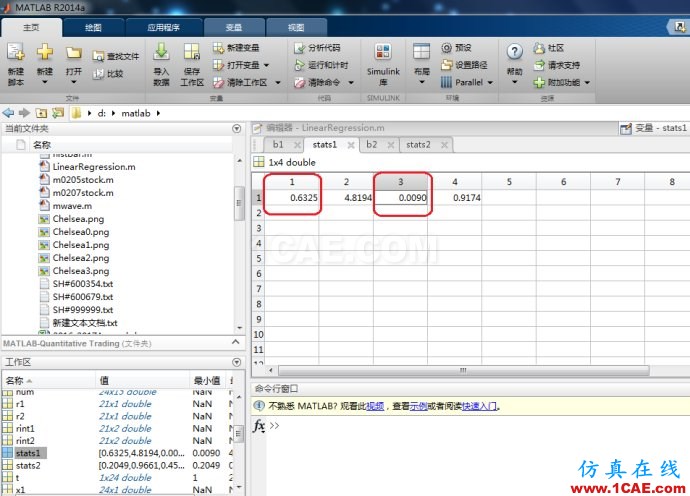The height and width of the screenshot is (496, 690).
Task: Switch to the Home (主页) ribbon tab
Action: pyautogui.click(x=31, y=27)
